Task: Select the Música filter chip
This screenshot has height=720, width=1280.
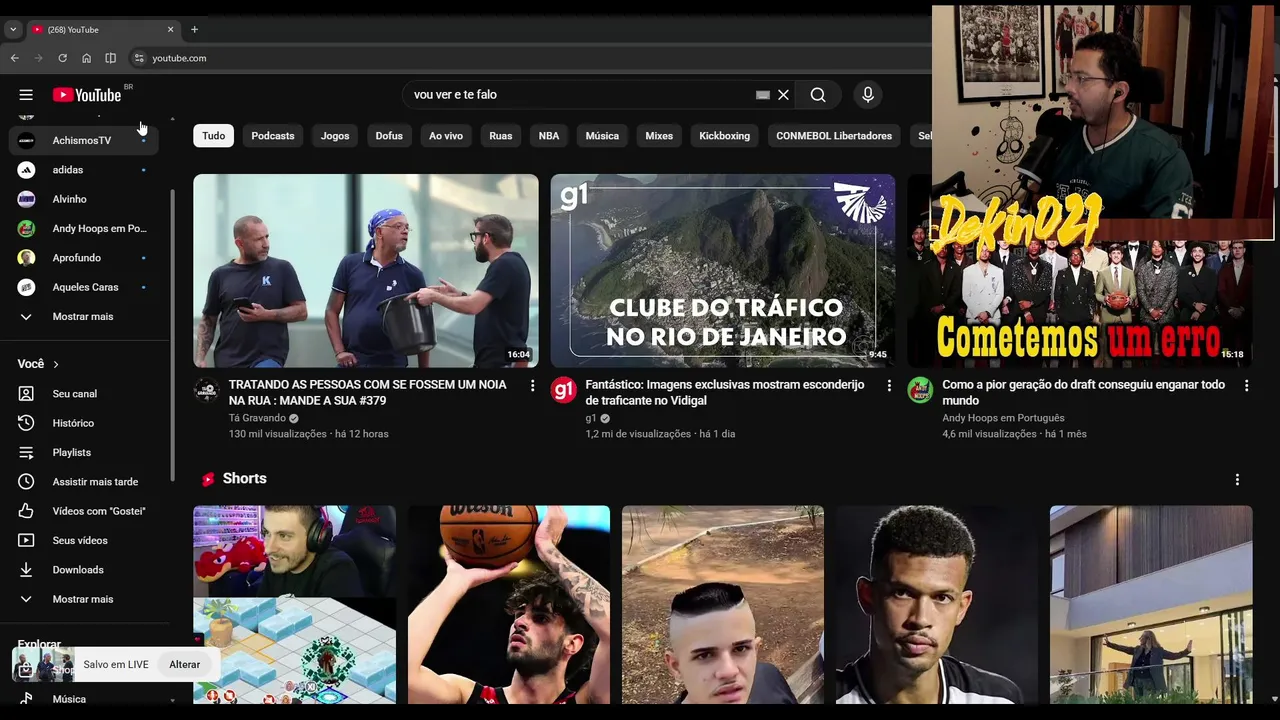Action: pos(602,136)
